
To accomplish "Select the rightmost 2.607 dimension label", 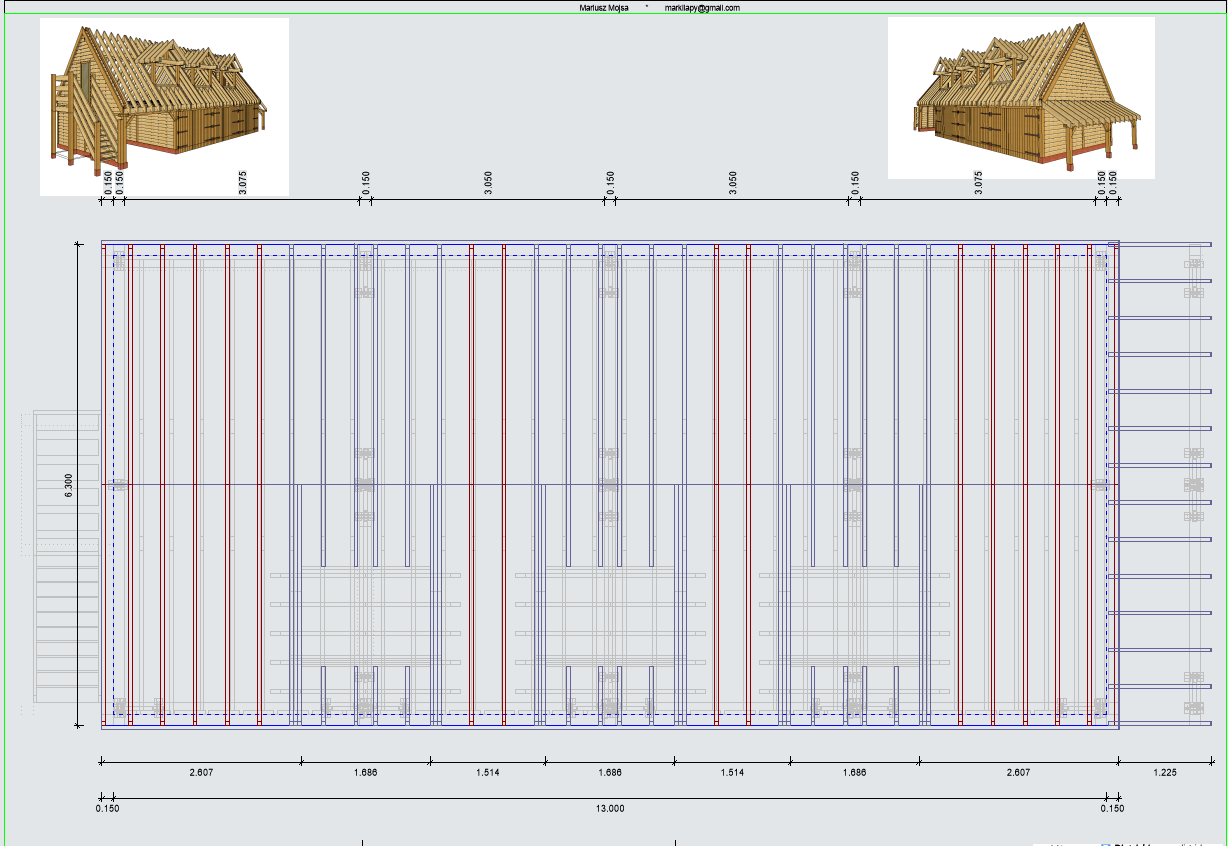I will pos(1018,773).
